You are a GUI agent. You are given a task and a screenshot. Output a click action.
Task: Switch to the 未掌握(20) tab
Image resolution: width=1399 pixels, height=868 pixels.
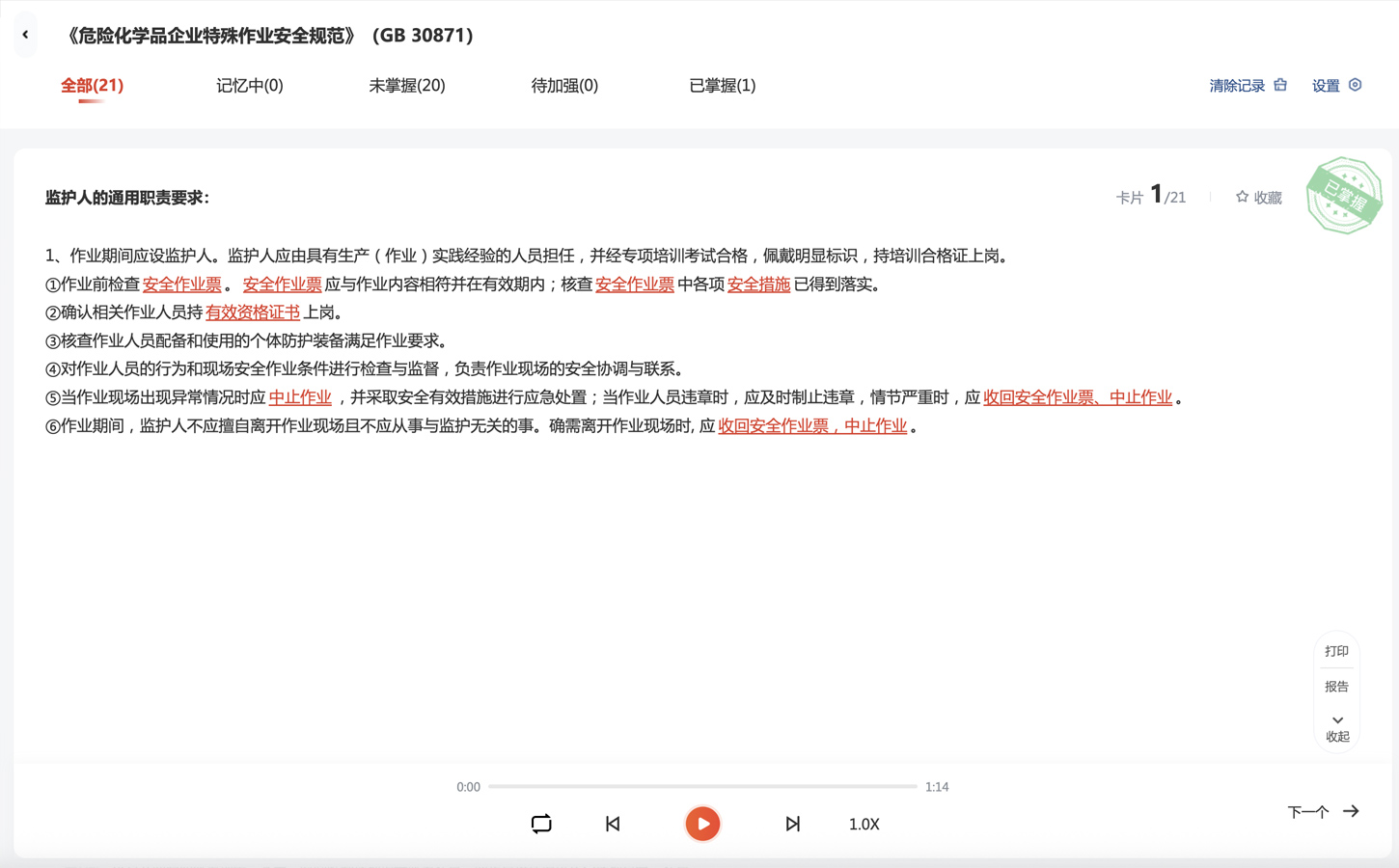point(407,86)
